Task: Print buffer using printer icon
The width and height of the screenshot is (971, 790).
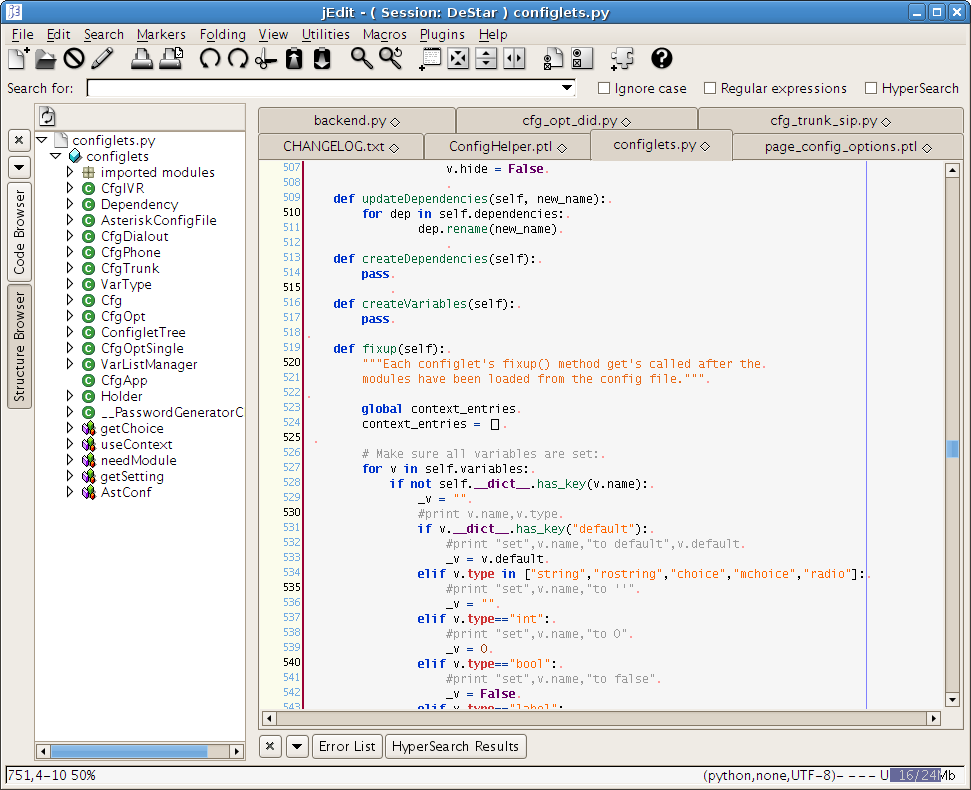Action: [142, 59]
